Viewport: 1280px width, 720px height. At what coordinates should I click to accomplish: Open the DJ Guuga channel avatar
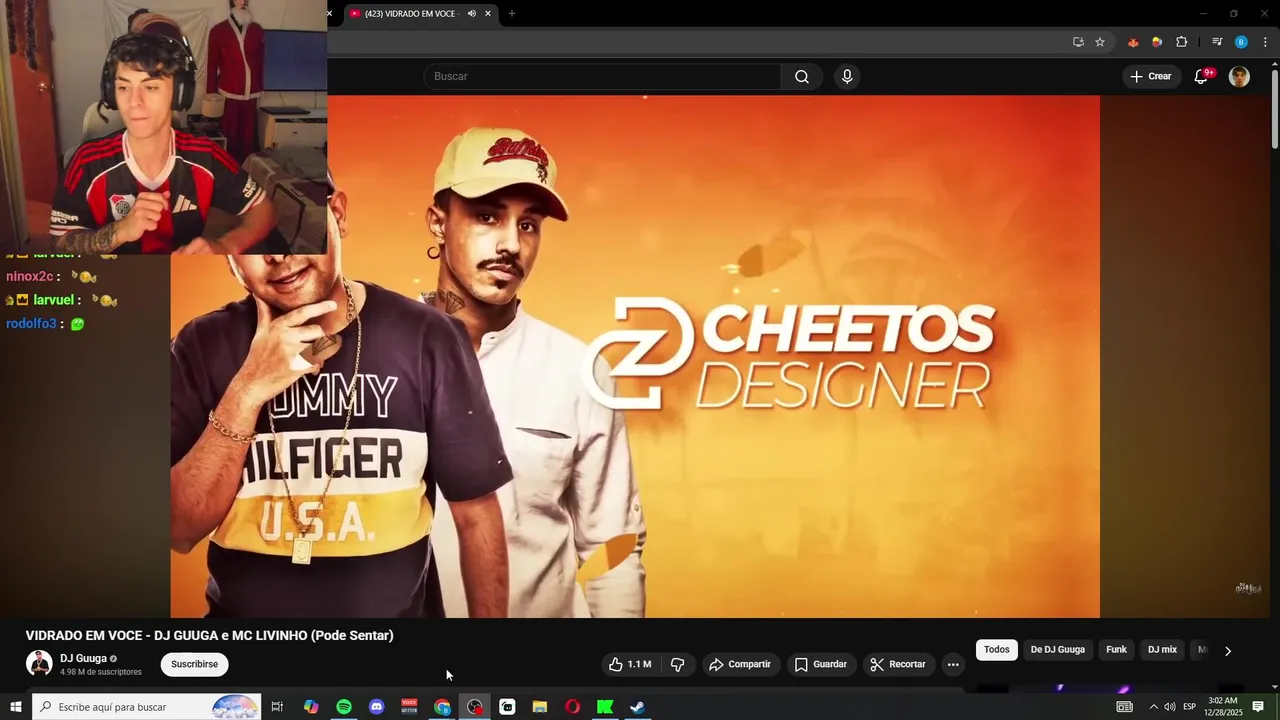pos(39,664)
